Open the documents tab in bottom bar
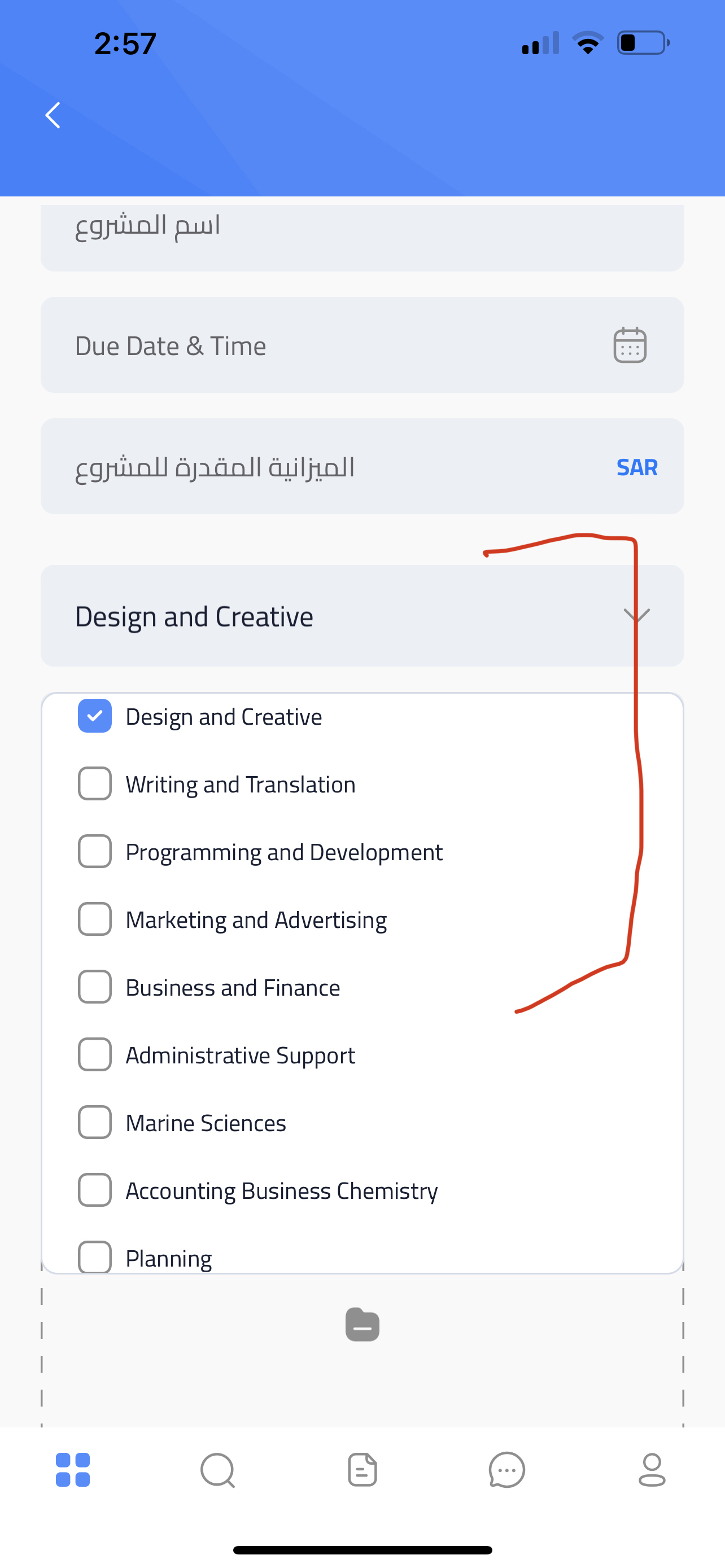Viewport: 725px width, 1568px height. point(362,1470)
